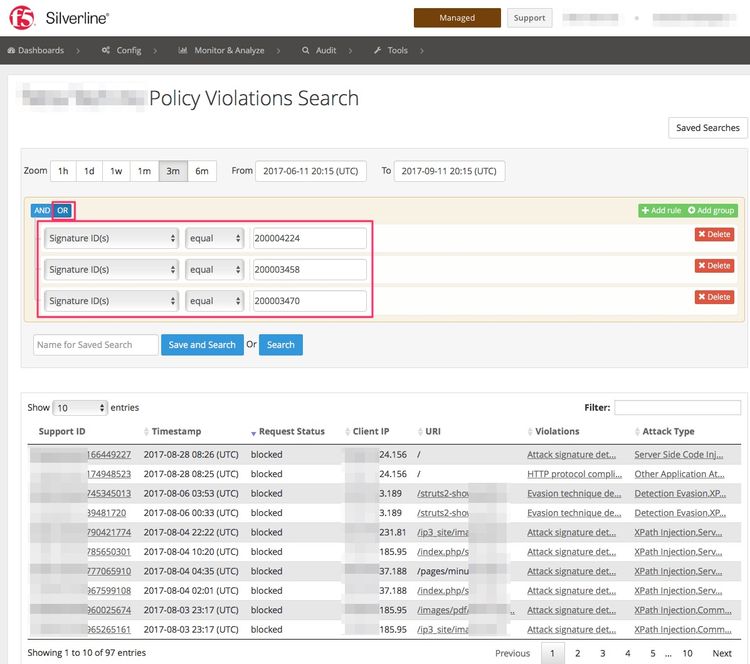This screenshot has width=750, height=664.
Task: Select current page 1
Action: coord(552,653)
